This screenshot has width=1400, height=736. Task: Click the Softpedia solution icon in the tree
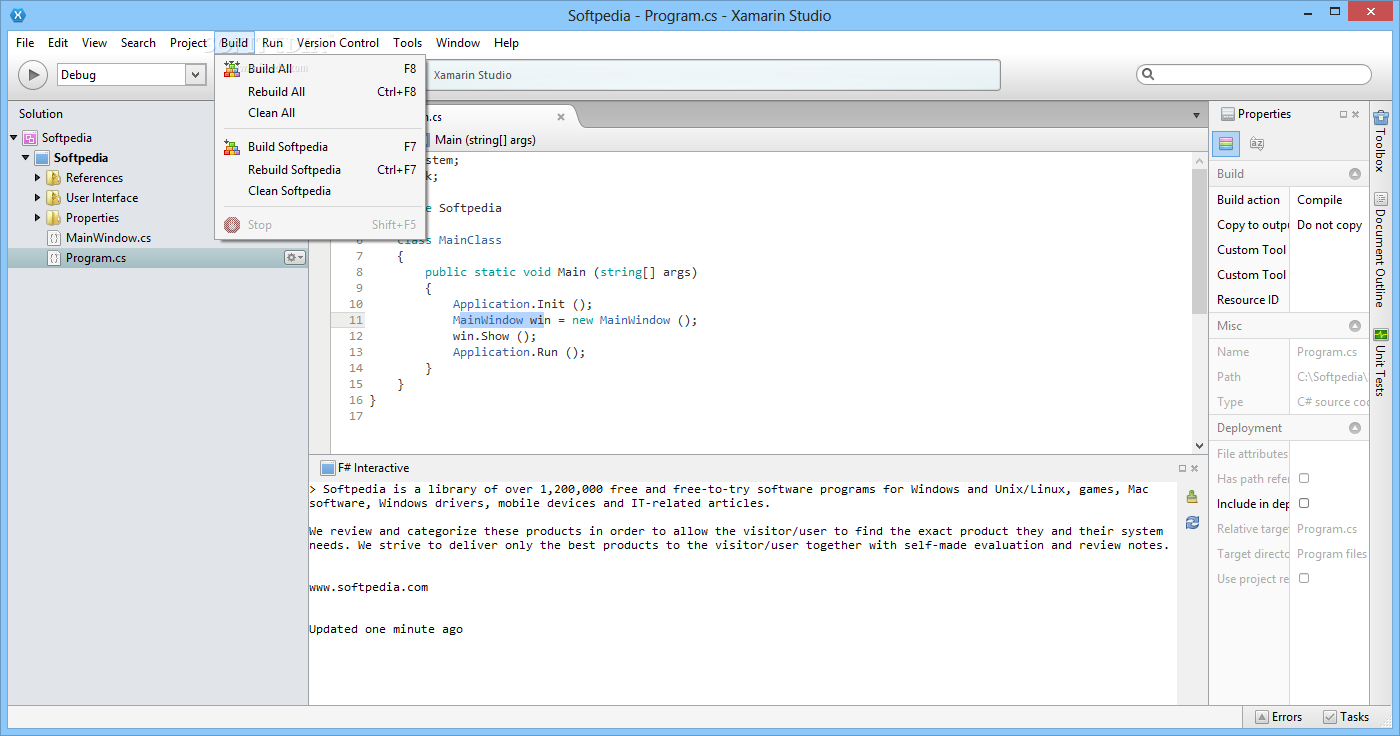[30, 138]
